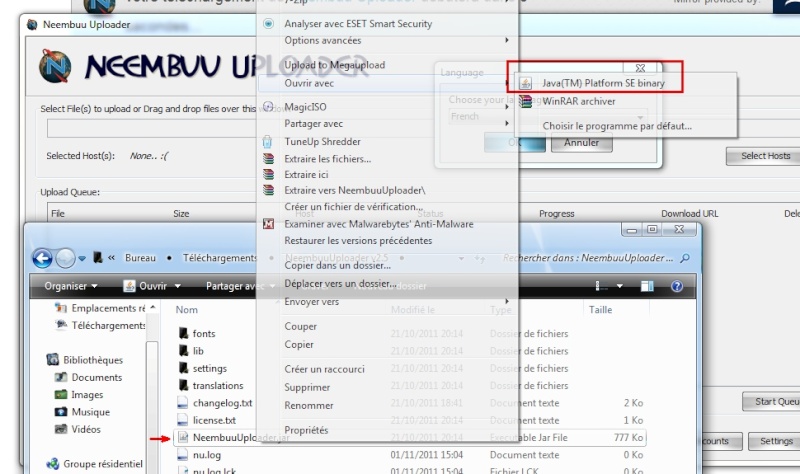
Task: Select Créer un raccourci
Action: point(324,369)
